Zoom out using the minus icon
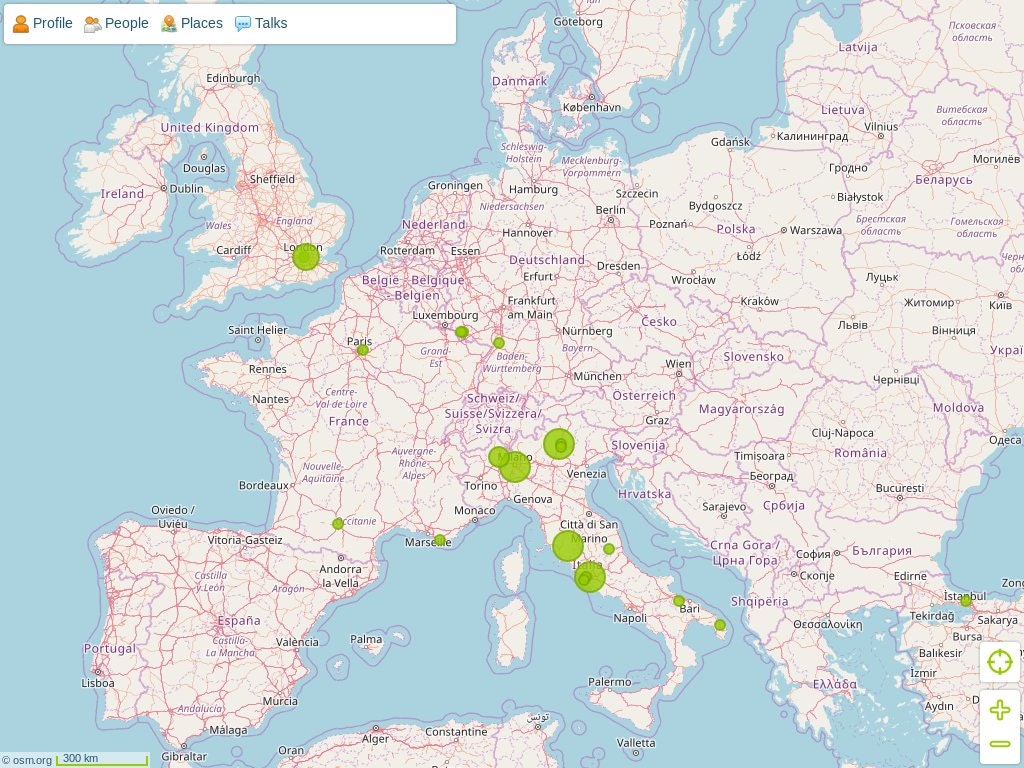The width and height of the screenshot is (1024, 768). (x=1000, y=744)
